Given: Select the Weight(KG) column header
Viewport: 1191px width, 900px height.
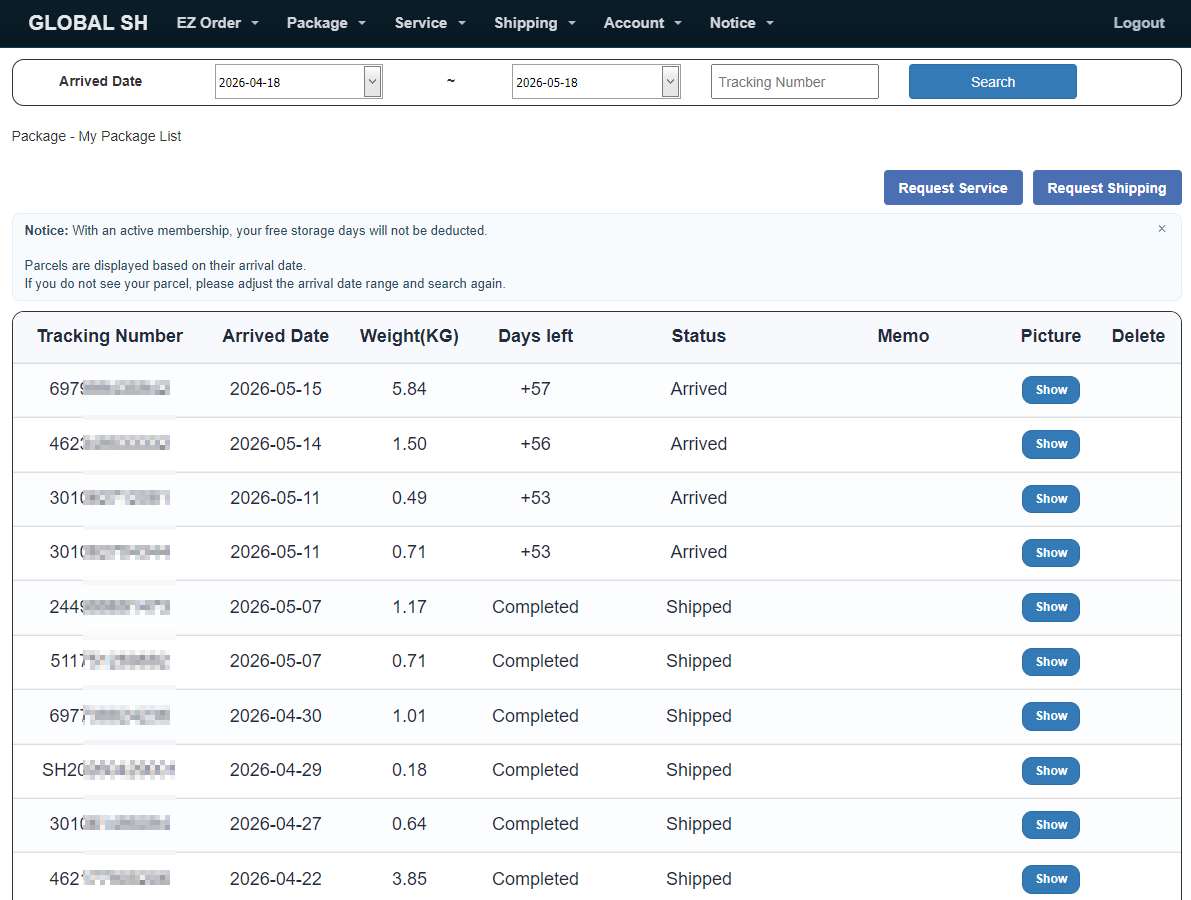Looking at the screenshot, I should [x=409, y=336].
